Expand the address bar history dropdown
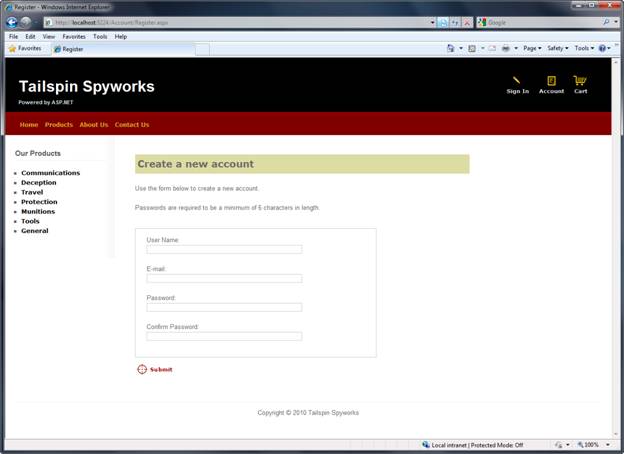 point(432,23)
